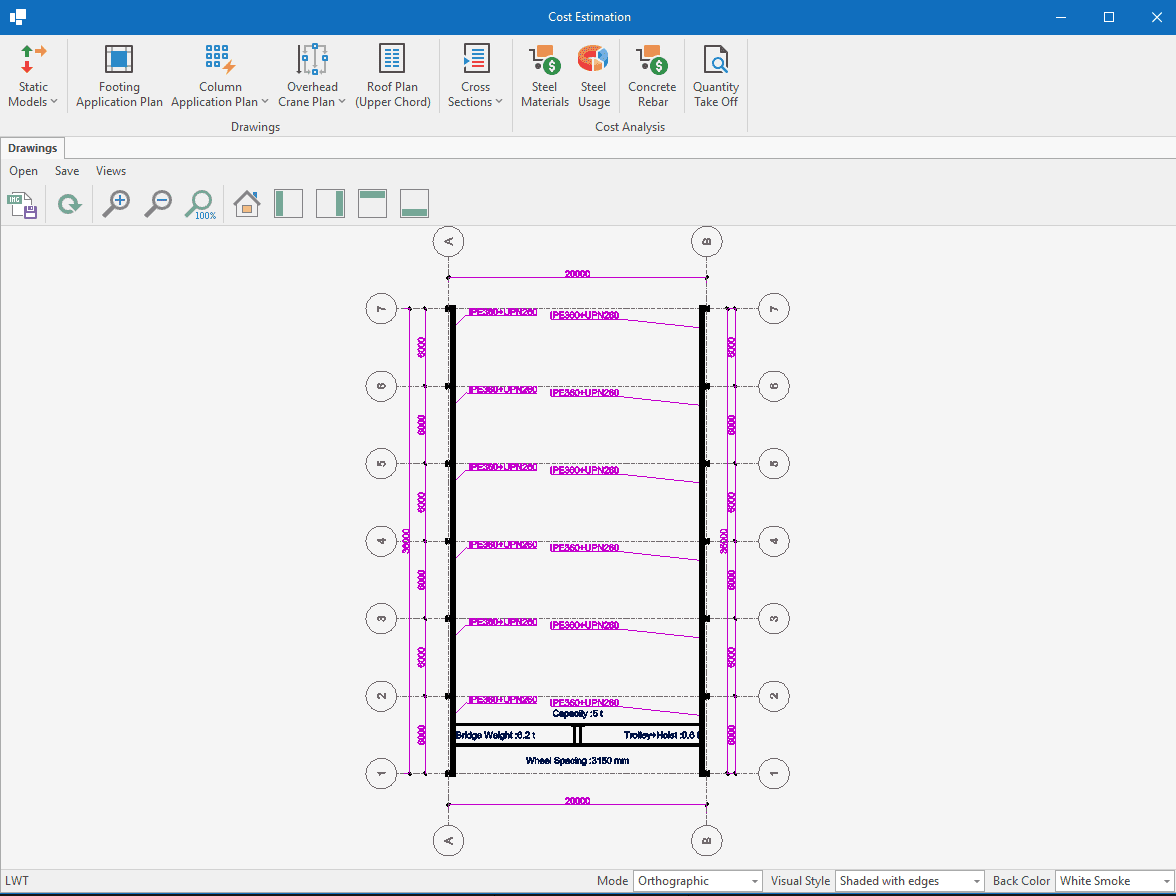This screenshot has width=1176, height=896.
Task: Click the zoom in magnifier icon
Action: point(116,204)
